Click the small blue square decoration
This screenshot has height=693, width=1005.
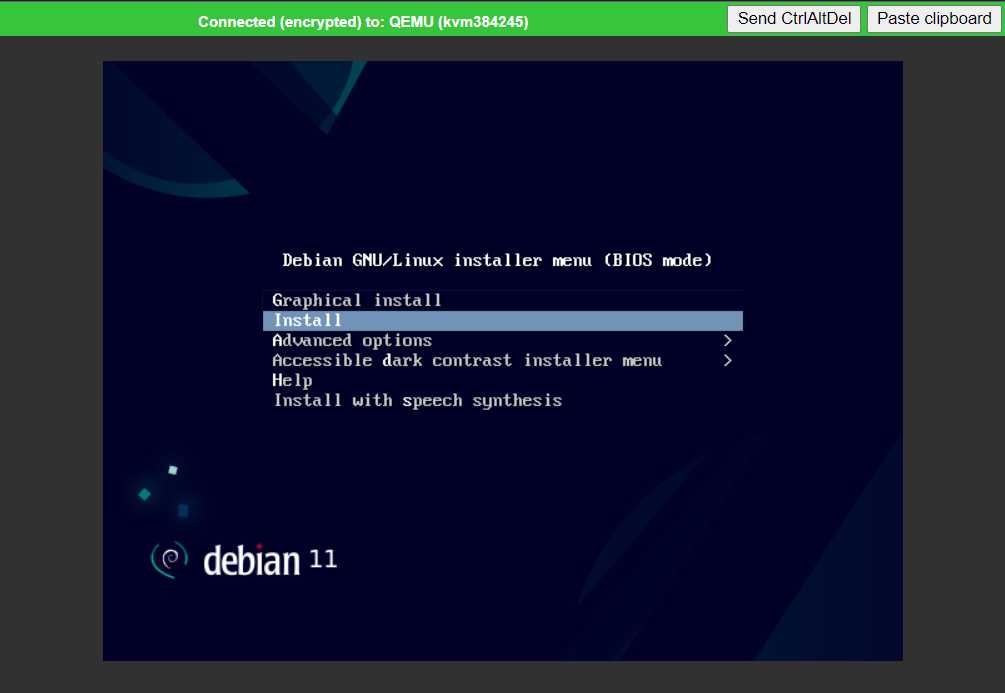click(x=183, y=510)
